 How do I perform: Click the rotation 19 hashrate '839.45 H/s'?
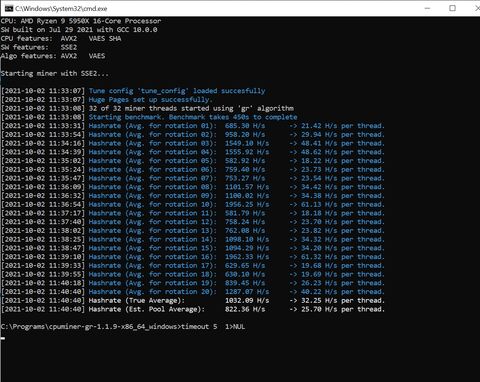[x=245, y=283]
